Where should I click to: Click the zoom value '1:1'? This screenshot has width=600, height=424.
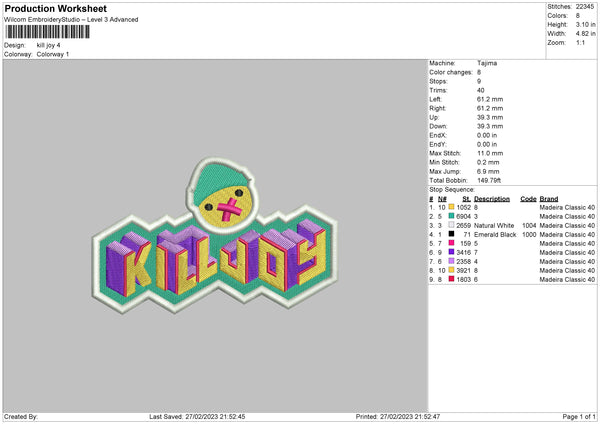point(580,42)
